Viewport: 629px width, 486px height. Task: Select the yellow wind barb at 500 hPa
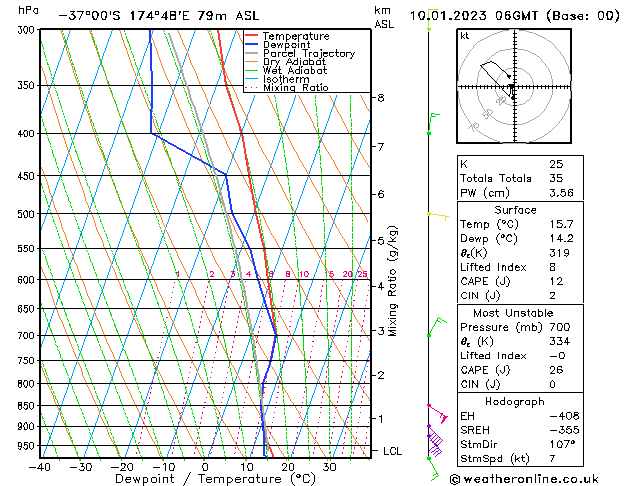pyautogui.click(x=438, y=216)
